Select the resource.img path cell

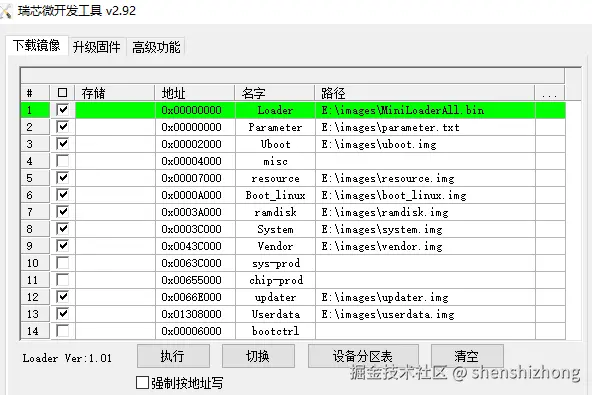coord(426,178)
